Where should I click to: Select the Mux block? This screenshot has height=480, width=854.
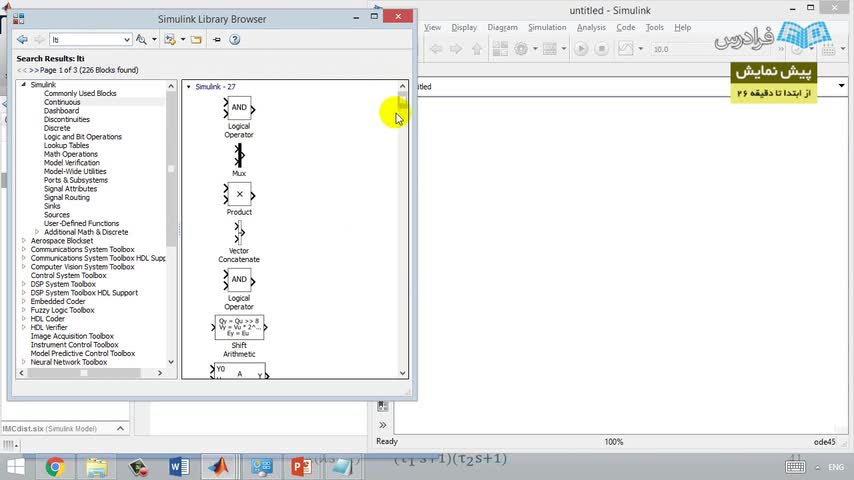239,155
